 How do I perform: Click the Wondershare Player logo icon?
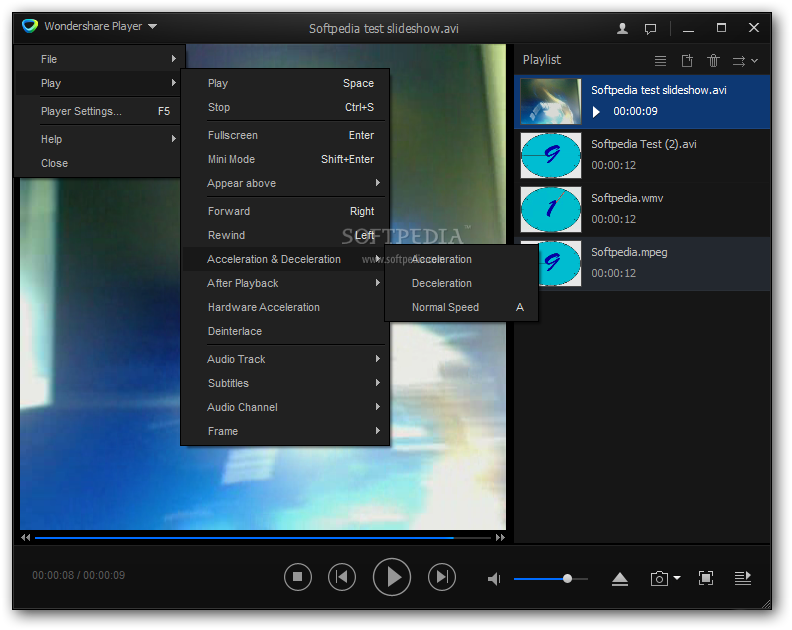click(30, 26)
